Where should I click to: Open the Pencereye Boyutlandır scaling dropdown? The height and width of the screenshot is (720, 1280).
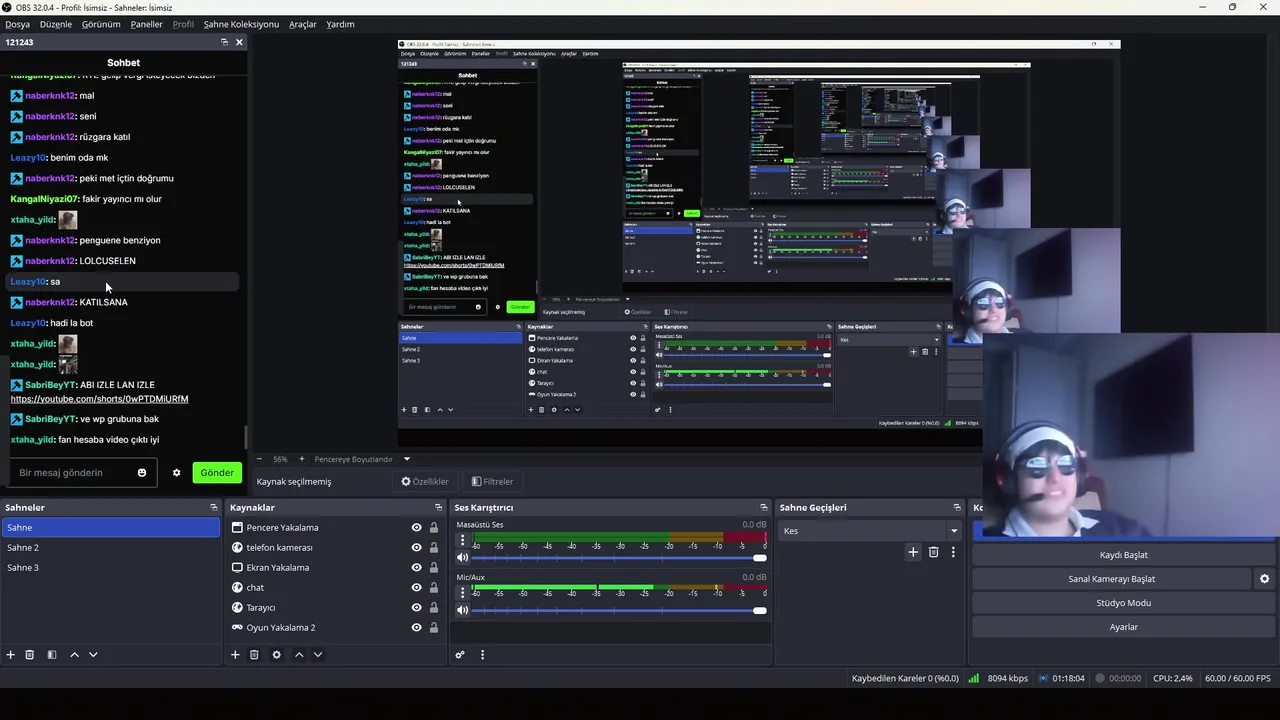[362, 459]
